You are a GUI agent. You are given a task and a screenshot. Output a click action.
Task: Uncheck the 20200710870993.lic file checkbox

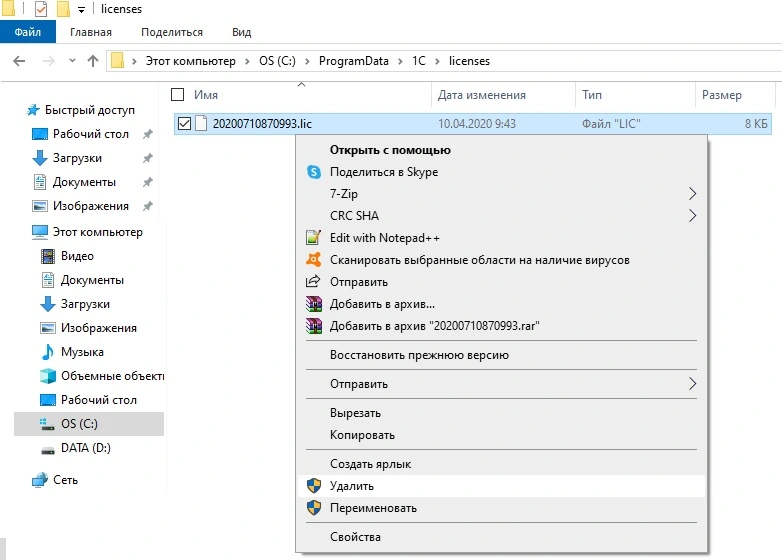[183, 124]
